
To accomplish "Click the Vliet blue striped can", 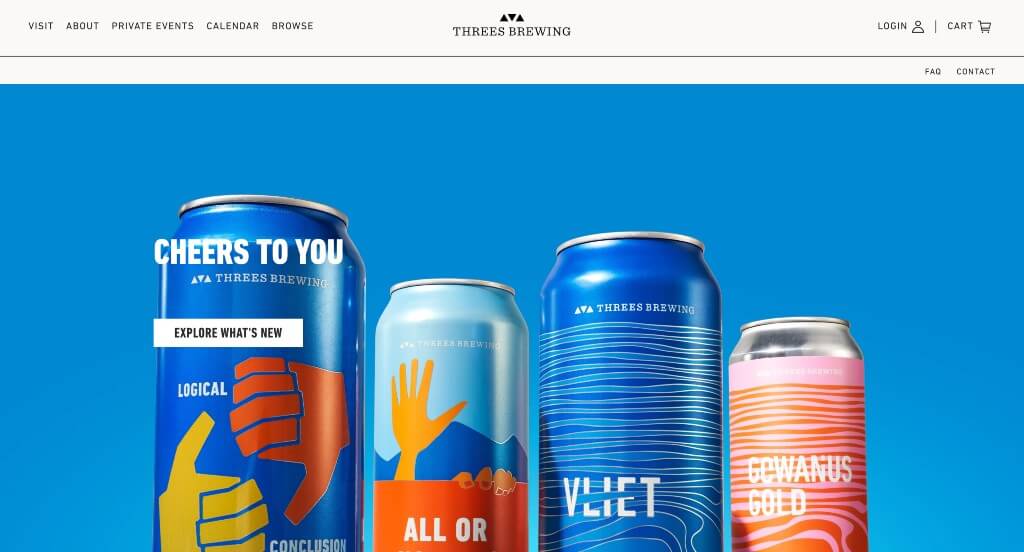I will 631,395.
